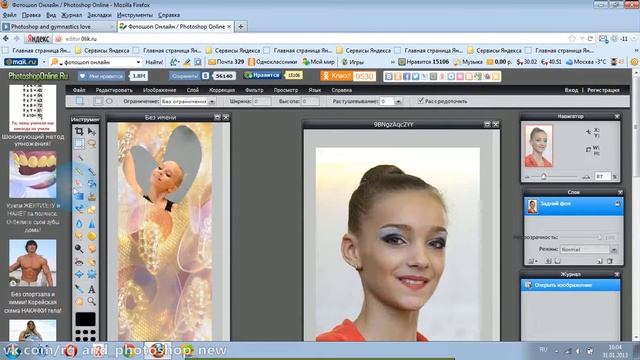Select the Clone Stamp tool
The height and width of the screenshot is (360, 640).
(x=92, y=196)
